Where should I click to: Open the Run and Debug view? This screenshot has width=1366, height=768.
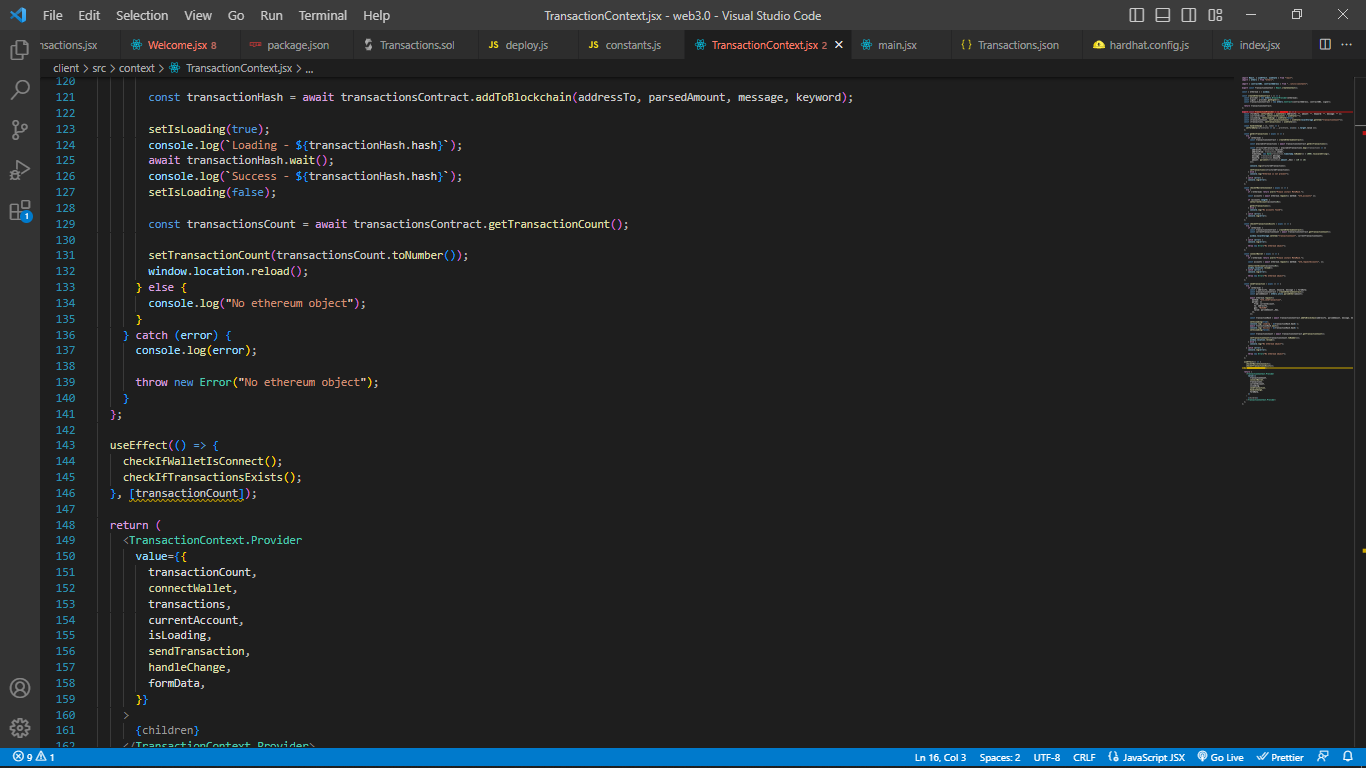click(x=20, y=170)
